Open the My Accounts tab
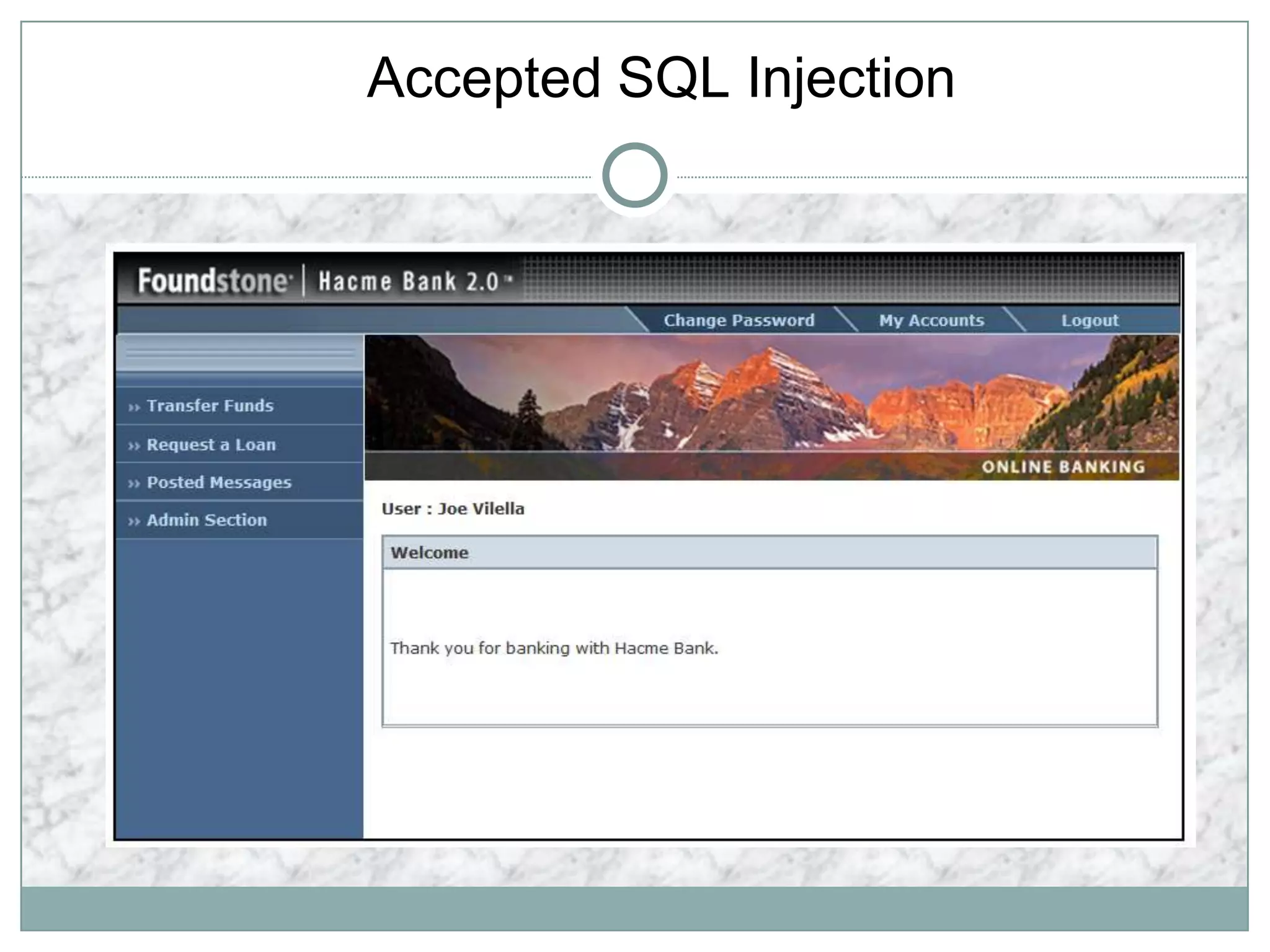 [931, 320]
